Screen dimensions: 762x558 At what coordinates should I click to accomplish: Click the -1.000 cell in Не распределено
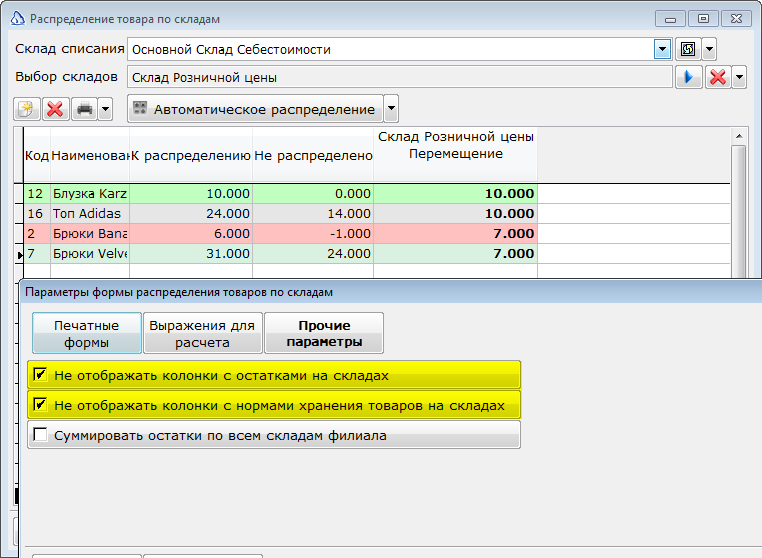pyautogui.click(x=313, y=233)
